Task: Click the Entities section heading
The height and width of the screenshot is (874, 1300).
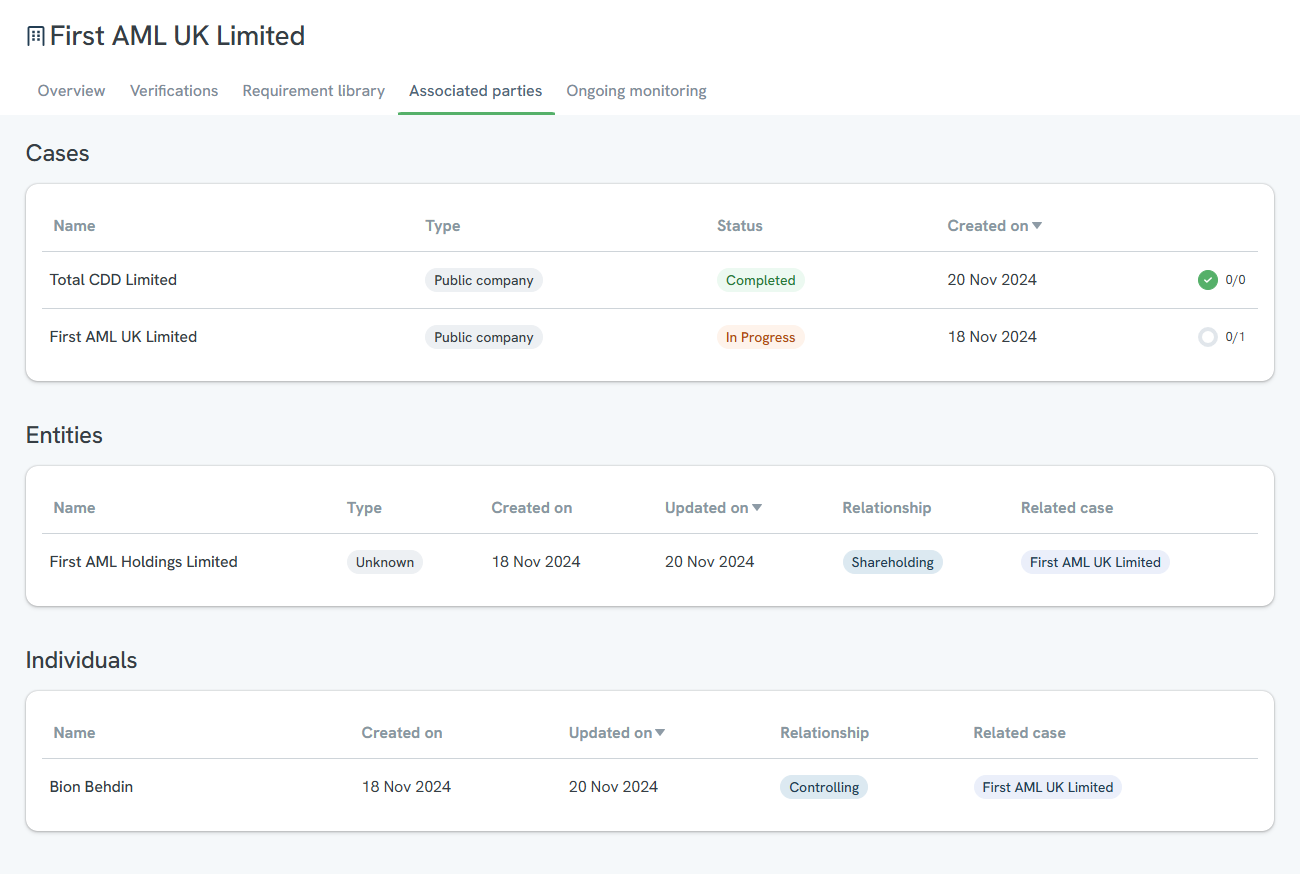Action: point(64,435)
